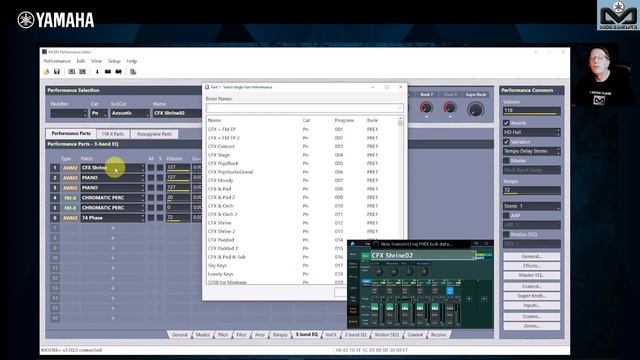
Task: Select the Performance Parts tab
Action: pyautogui.click(x=71, y=133)
